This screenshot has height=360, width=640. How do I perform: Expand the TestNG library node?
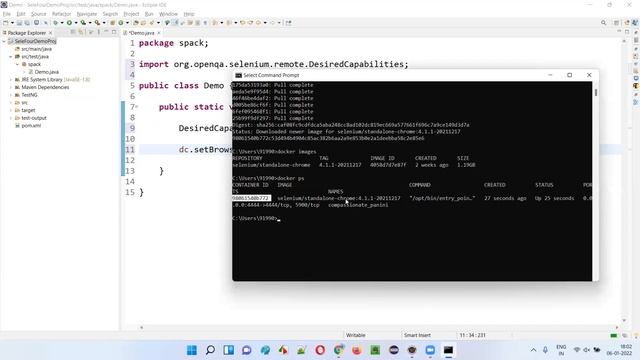click(x=11, y=95)
